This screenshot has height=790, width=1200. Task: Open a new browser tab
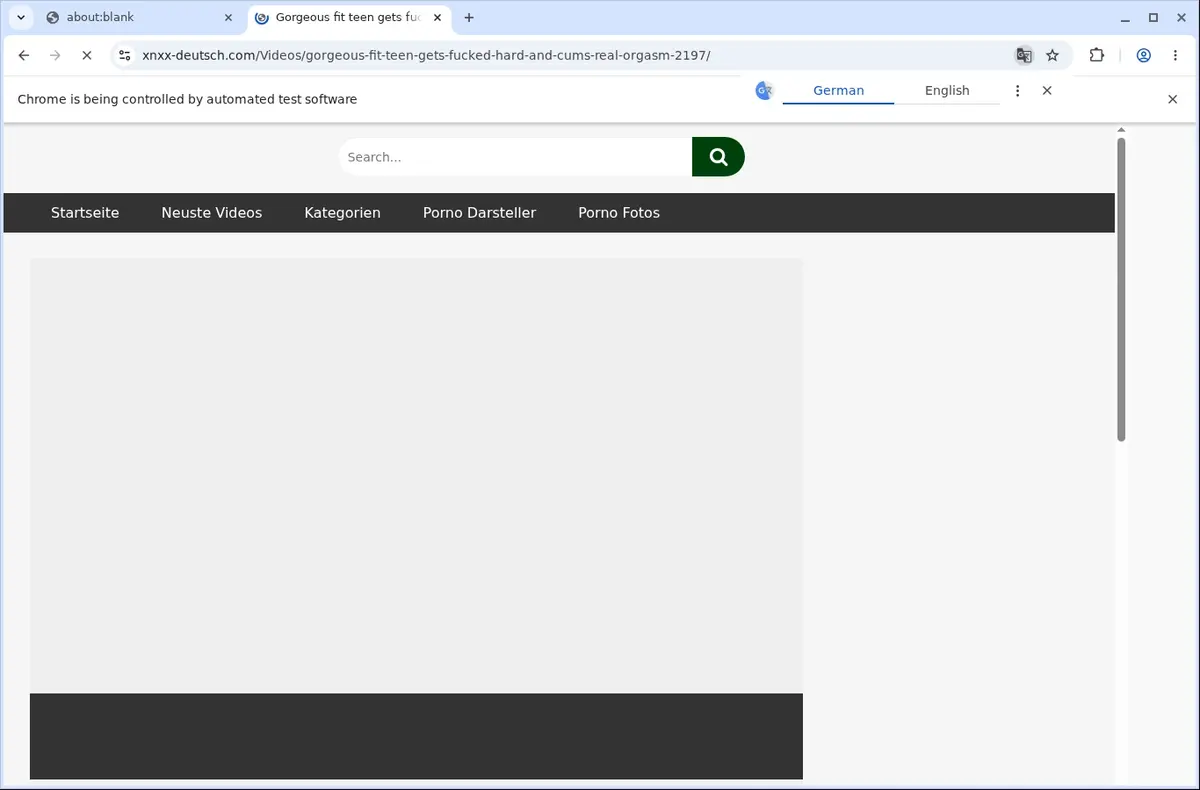[469, 17]
